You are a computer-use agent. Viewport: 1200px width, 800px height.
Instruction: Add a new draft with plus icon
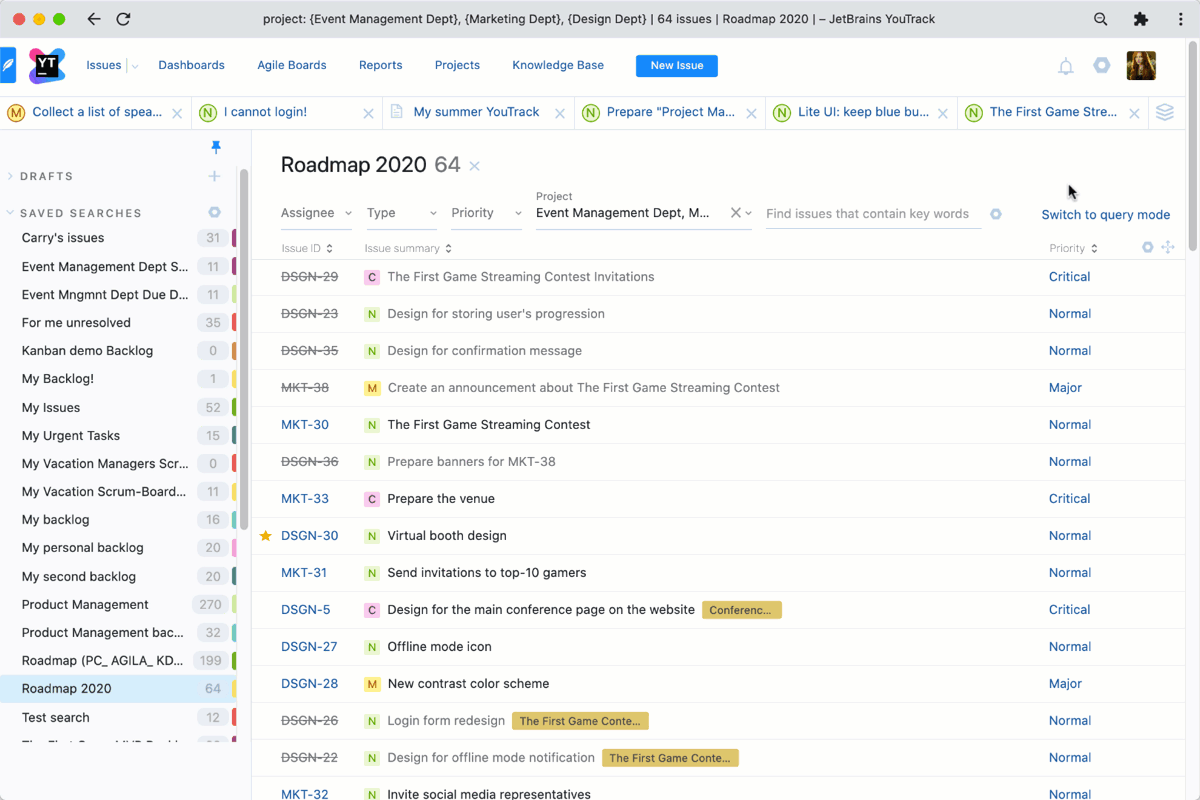pyautogui.click(x=214, y=176)
